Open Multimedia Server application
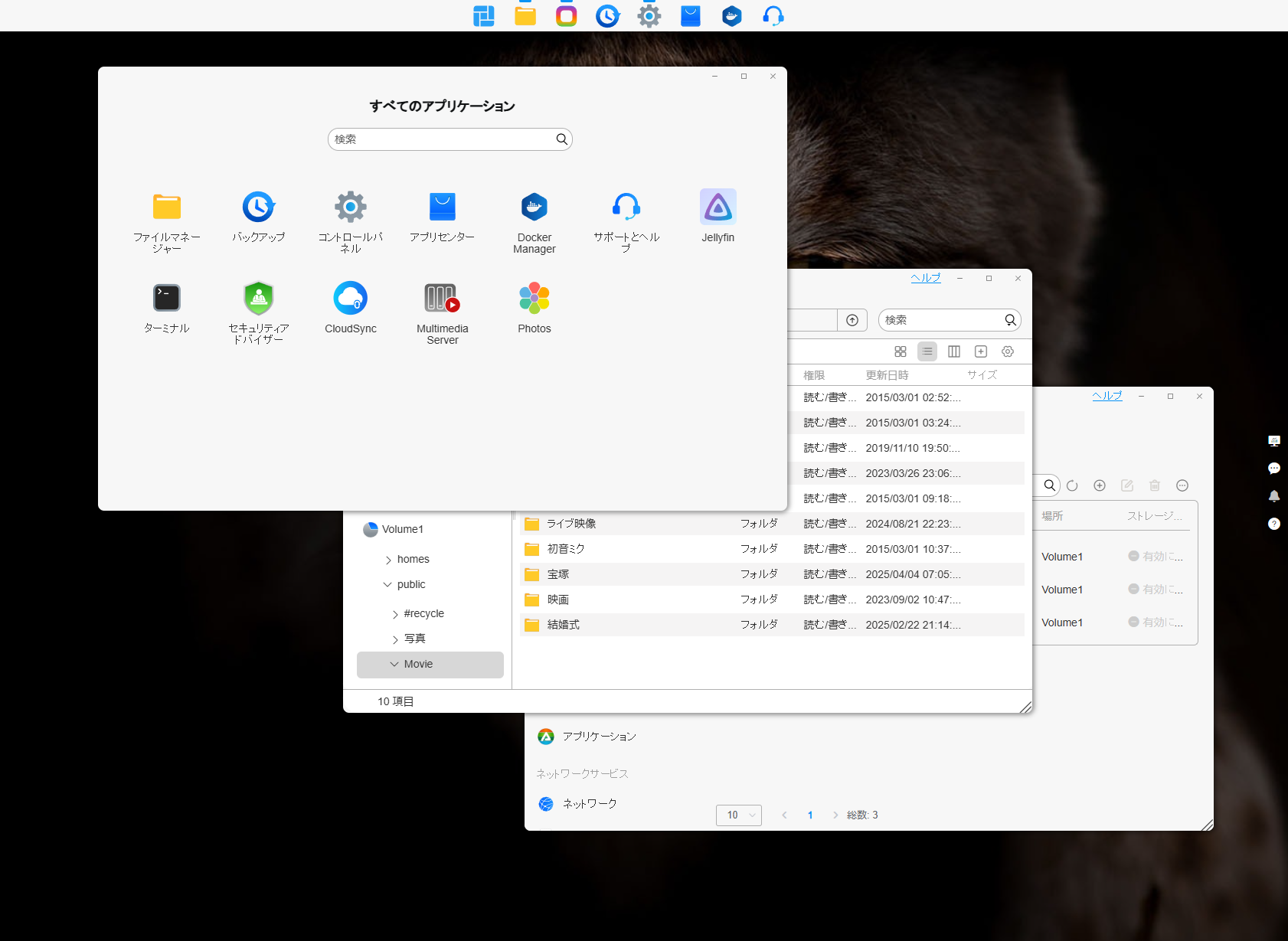This screenshot has height=941, width=1288. (x=442, y=299)
